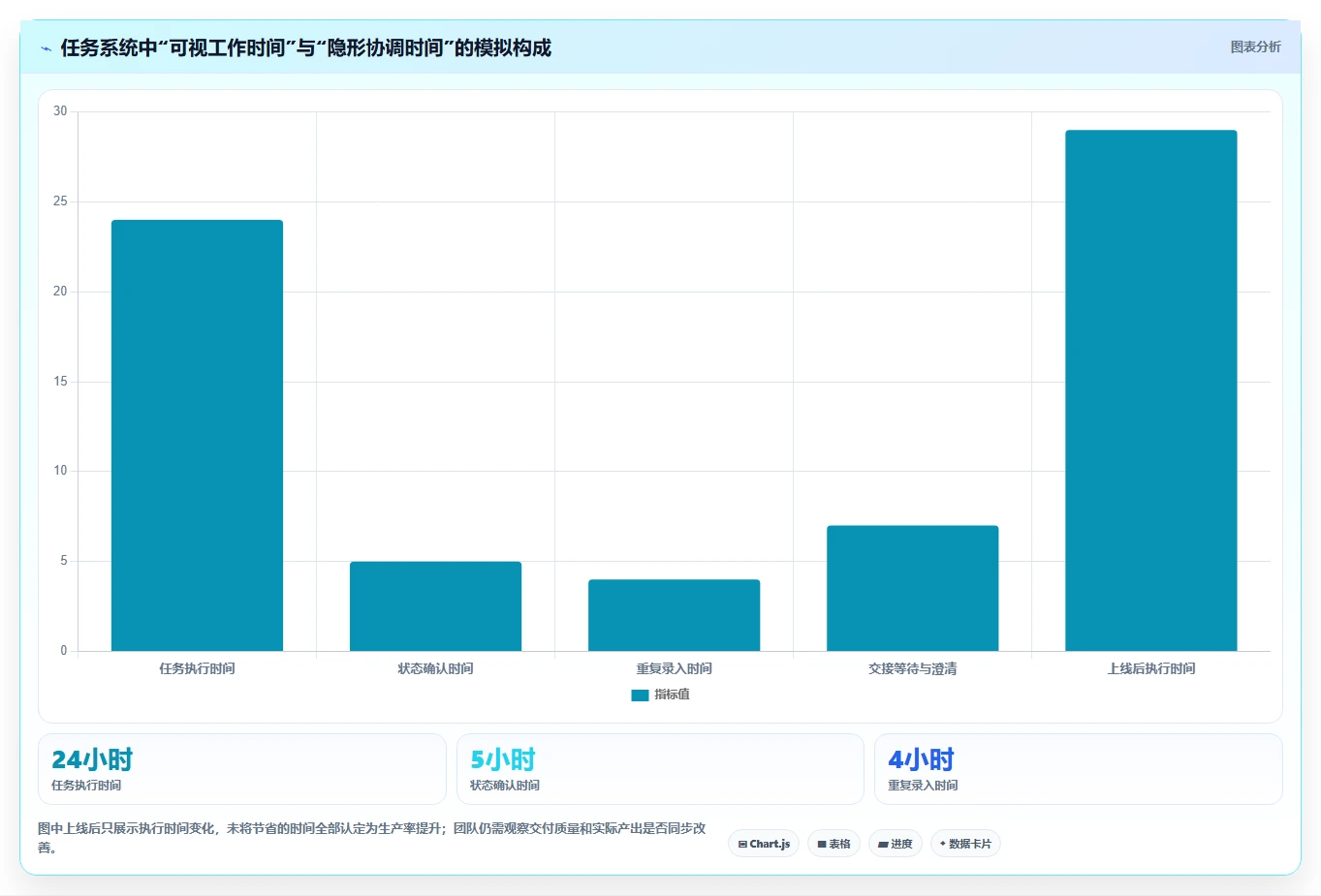Select the 状态确认时间 bar in chart
This screenshot has height=896, width=1321.
(435, 606)
